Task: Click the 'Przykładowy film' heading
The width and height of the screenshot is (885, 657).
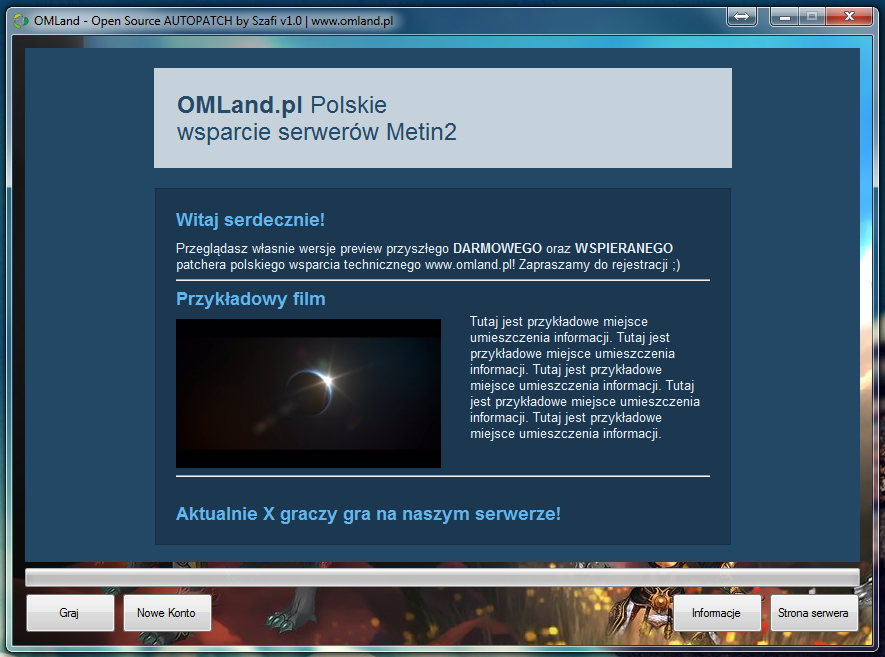Action: (x=251, y=299)
